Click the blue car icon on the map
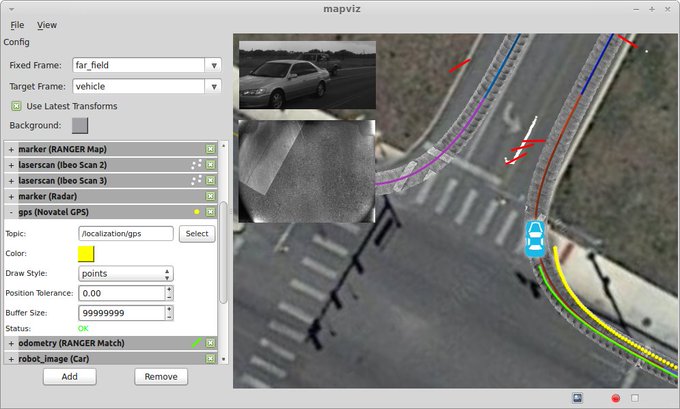This screenshot has width=680, height=409. point(535,238)
